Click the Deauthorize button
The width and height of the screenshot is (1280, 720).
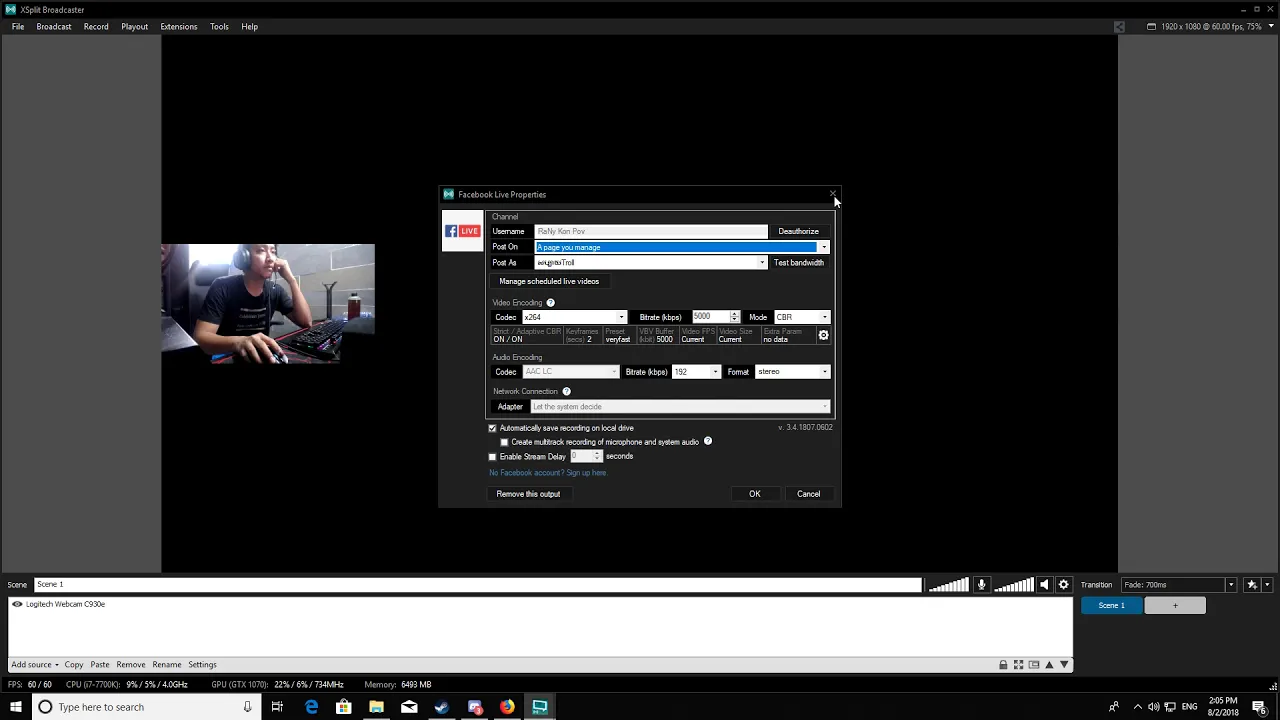[x=799, y=231]
